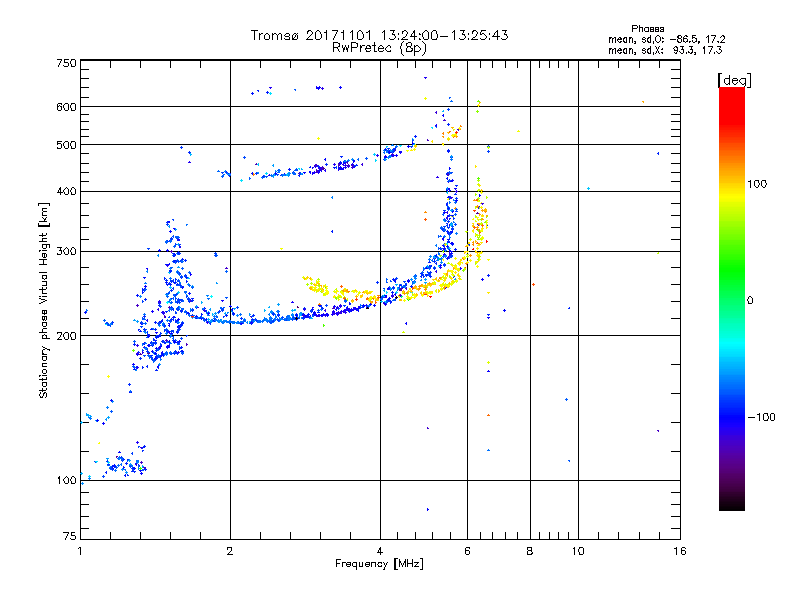Click the black bottom of the colorbar
Image resolution: width=800 pixels, height=600 pixels.
pos(732,503)
